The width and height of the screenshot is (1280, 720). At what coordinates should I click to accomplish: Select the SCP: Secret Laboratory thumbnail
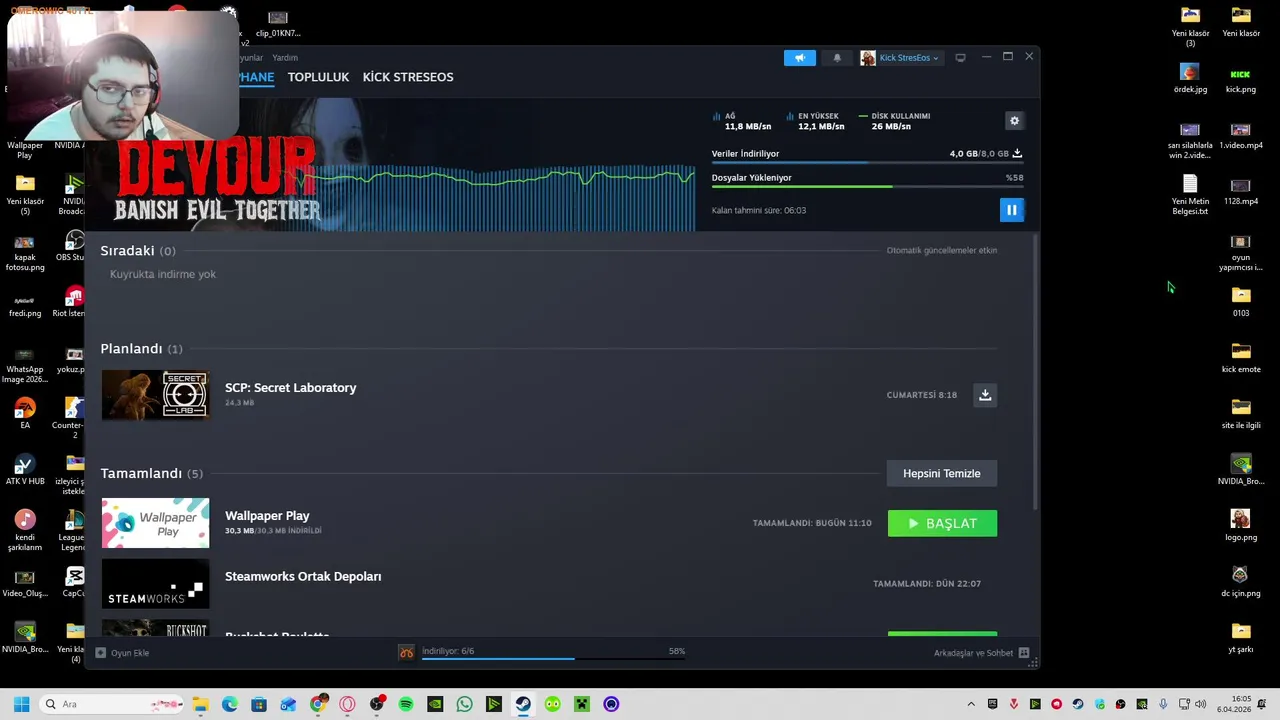[155, 395]
